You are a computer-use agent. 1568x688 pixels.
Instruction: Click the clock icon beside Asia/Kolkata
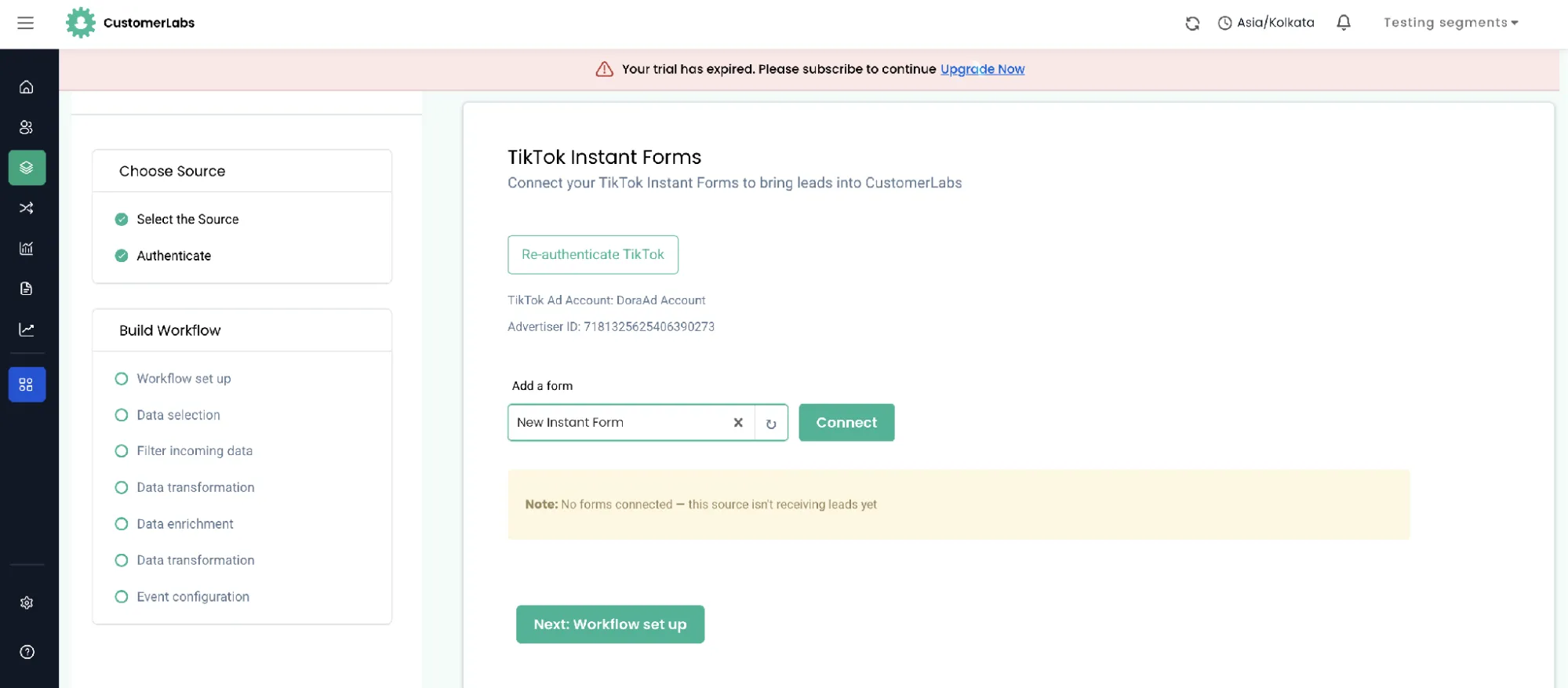(x=1224, y=24)
